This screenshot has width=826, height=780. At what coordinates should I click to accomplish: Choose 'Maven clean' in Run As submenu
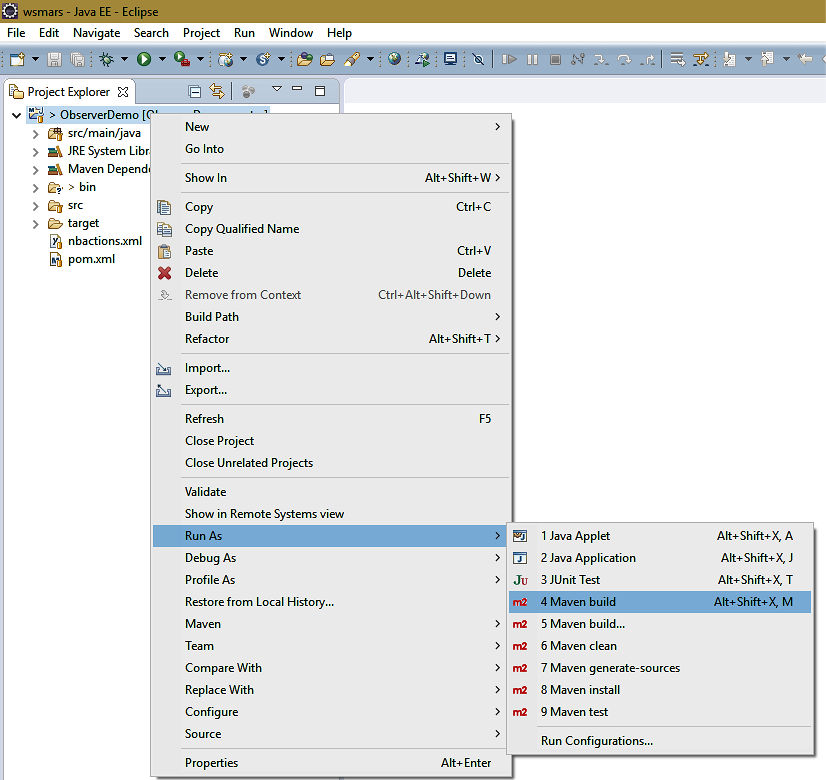[578, 646]
